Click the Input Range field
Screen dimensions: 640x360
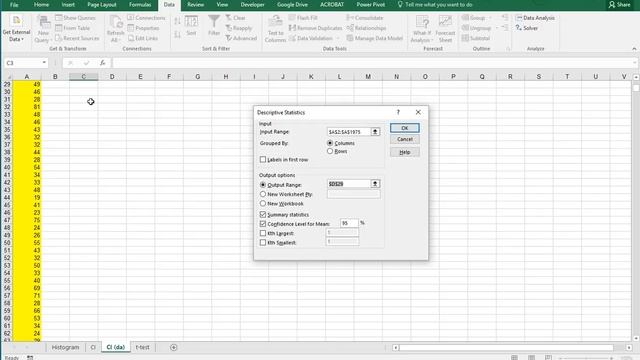pyautogui.click(x=349, y=132)
